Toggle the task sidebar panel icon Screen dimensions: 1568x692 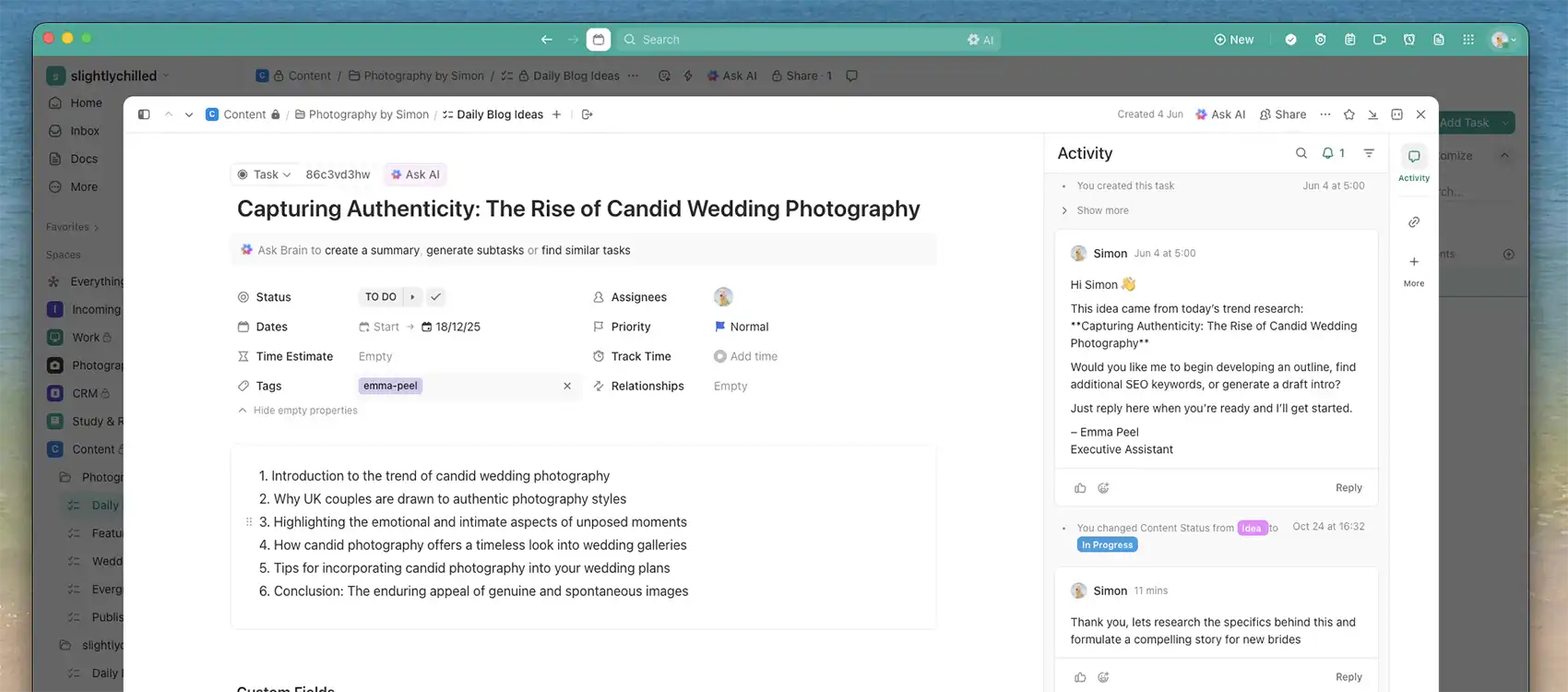144,114
